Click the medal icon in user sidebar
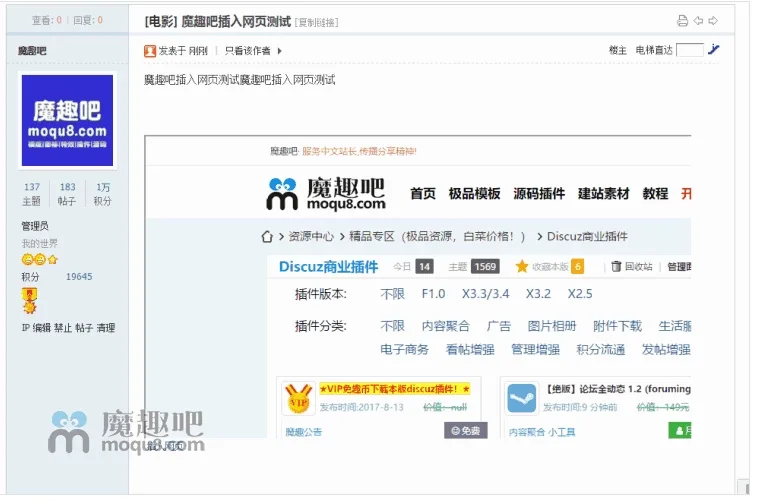This screenshot has width=758, height=501. pos(29,300)
